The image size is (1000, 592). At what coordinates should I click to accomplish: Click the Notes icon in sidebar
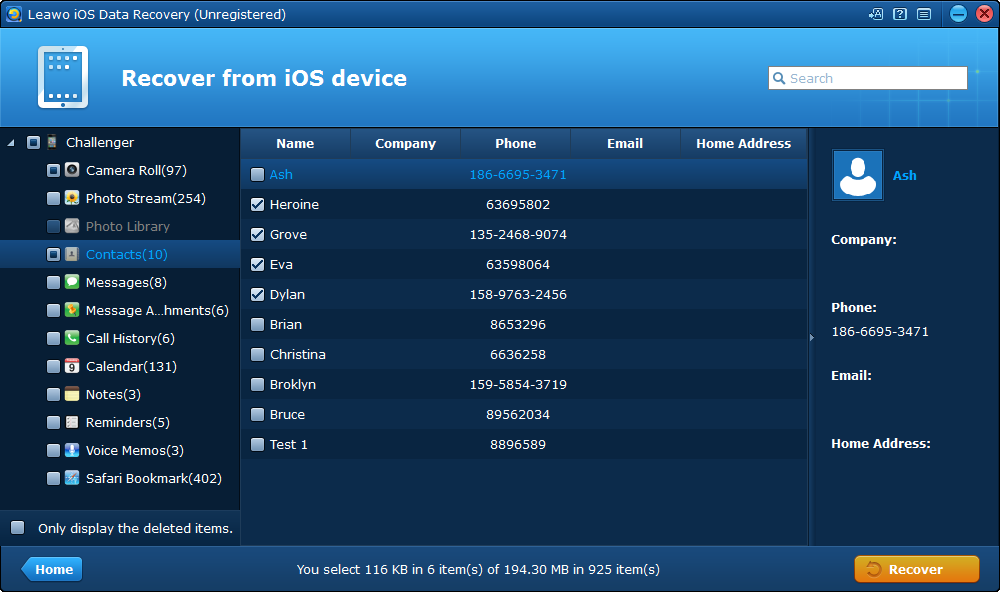pyautogui.click(x=72, y=394)
